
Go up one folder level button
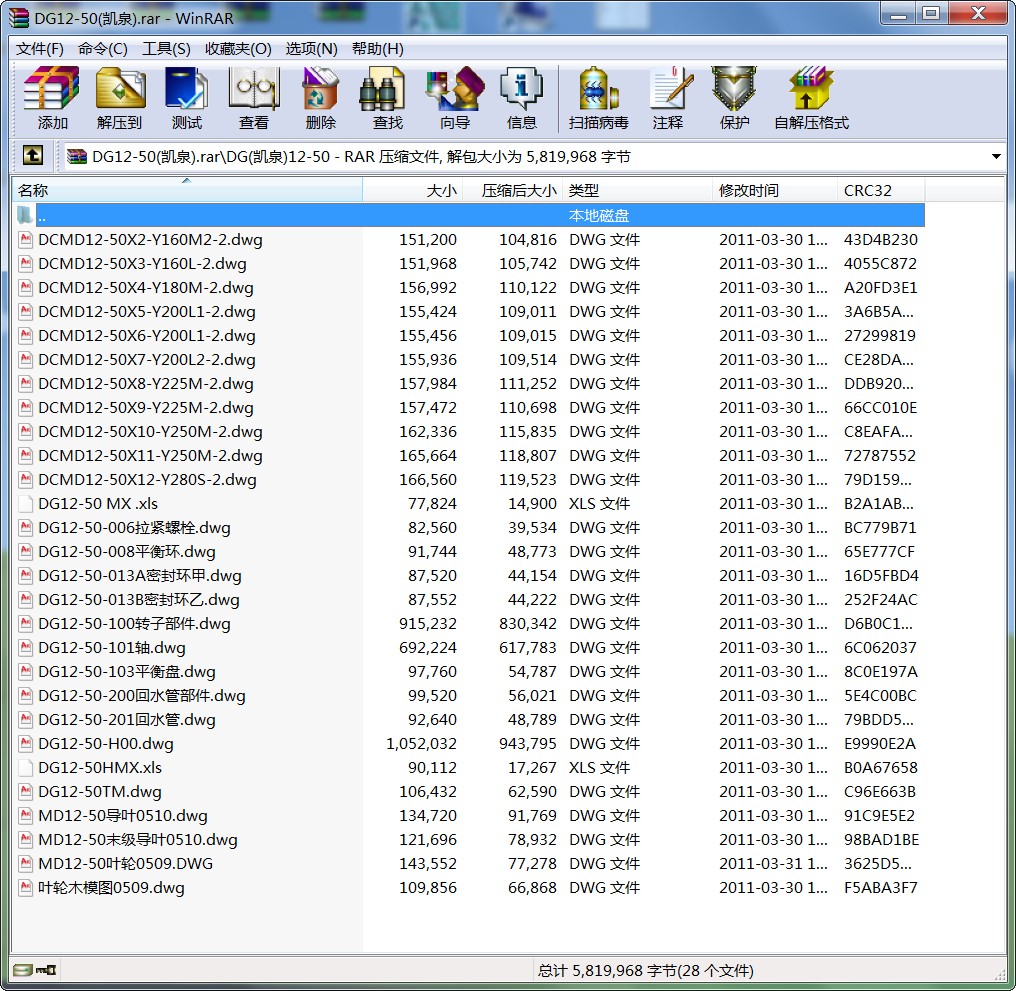pos(32,156)
